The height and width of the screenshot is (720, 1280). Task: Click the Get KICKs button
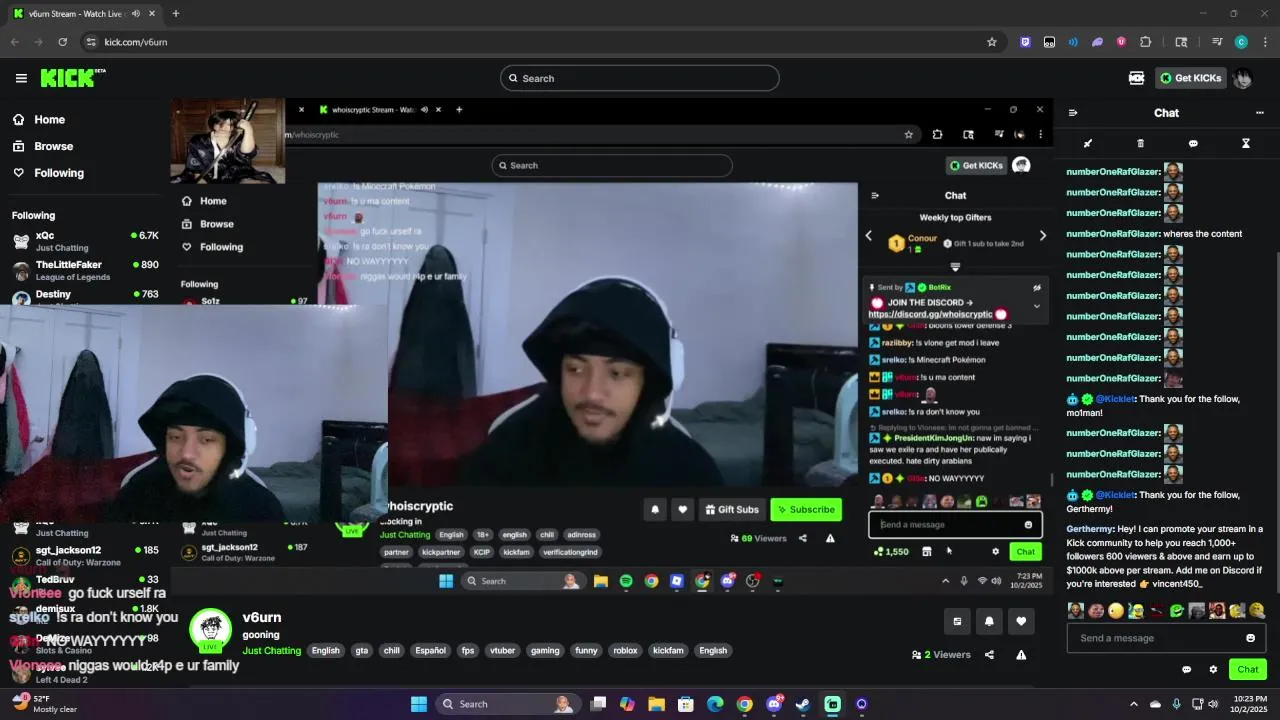point(1190,78)
